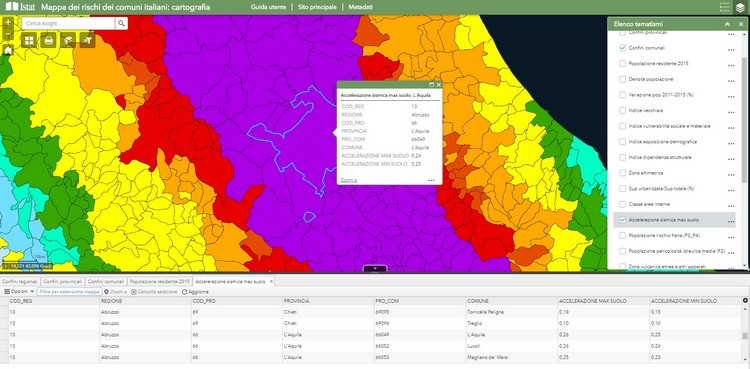Switch to Confini comunali tab
The image size is (750, 369).
click(106, 281)
